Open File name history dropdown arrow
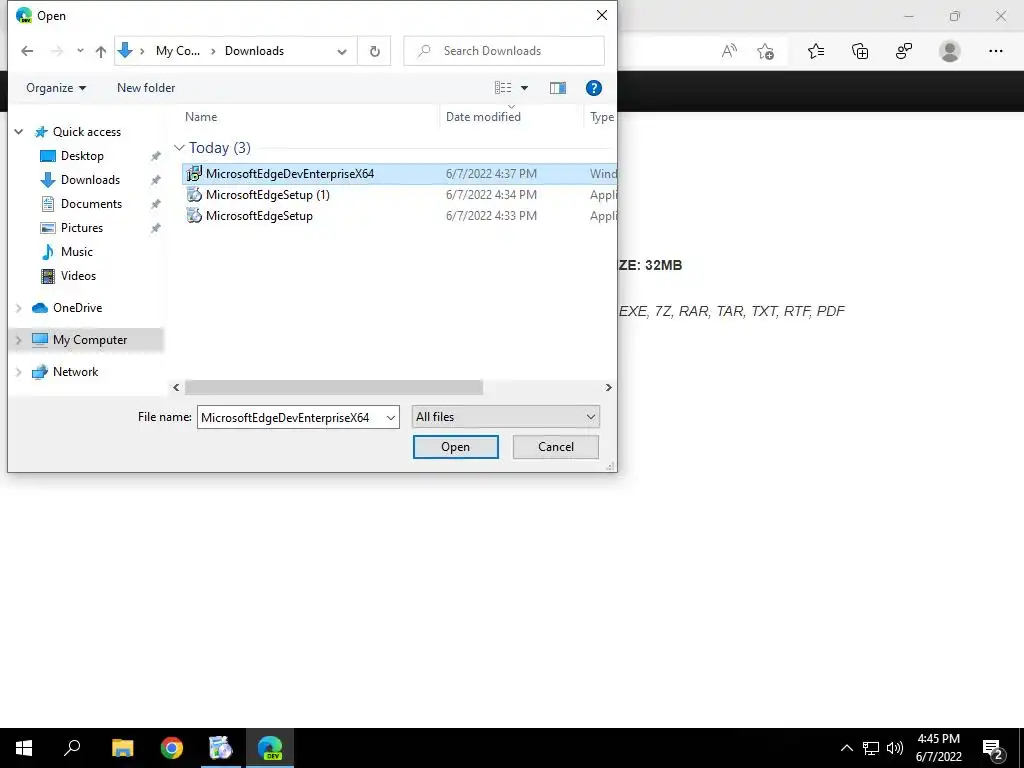 391,417
